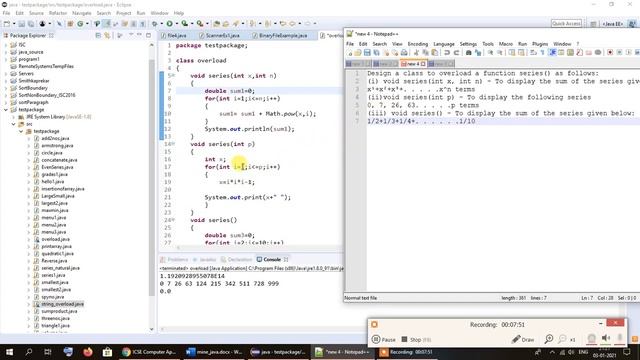Click the Eclipse New file toolbar icon
Image resolution: width=640 pixels, height=360 pixels.
(x=7, y=24)
